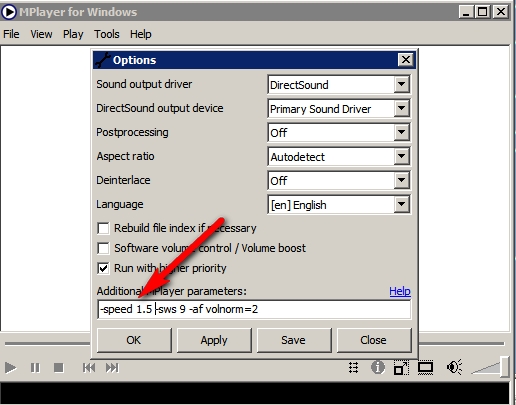Click the Play button in player controls
The height and width of the screenshot is (405, 516).
10,368
